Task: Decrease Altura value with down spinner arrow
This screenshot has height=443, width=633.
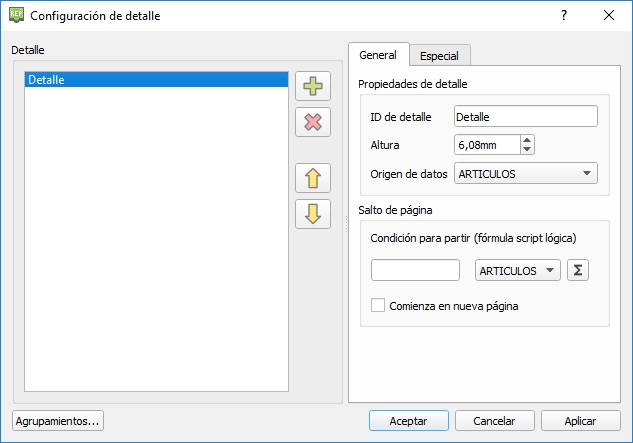Action: [527, 150]
